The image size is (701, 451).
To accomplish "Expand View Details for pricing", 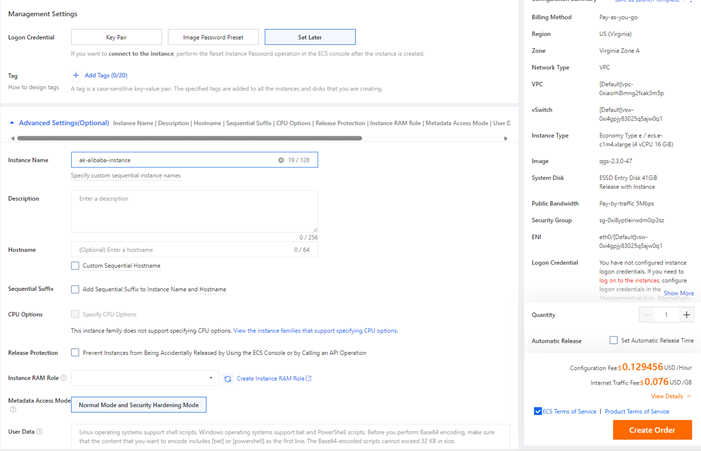I will [671, 396].
